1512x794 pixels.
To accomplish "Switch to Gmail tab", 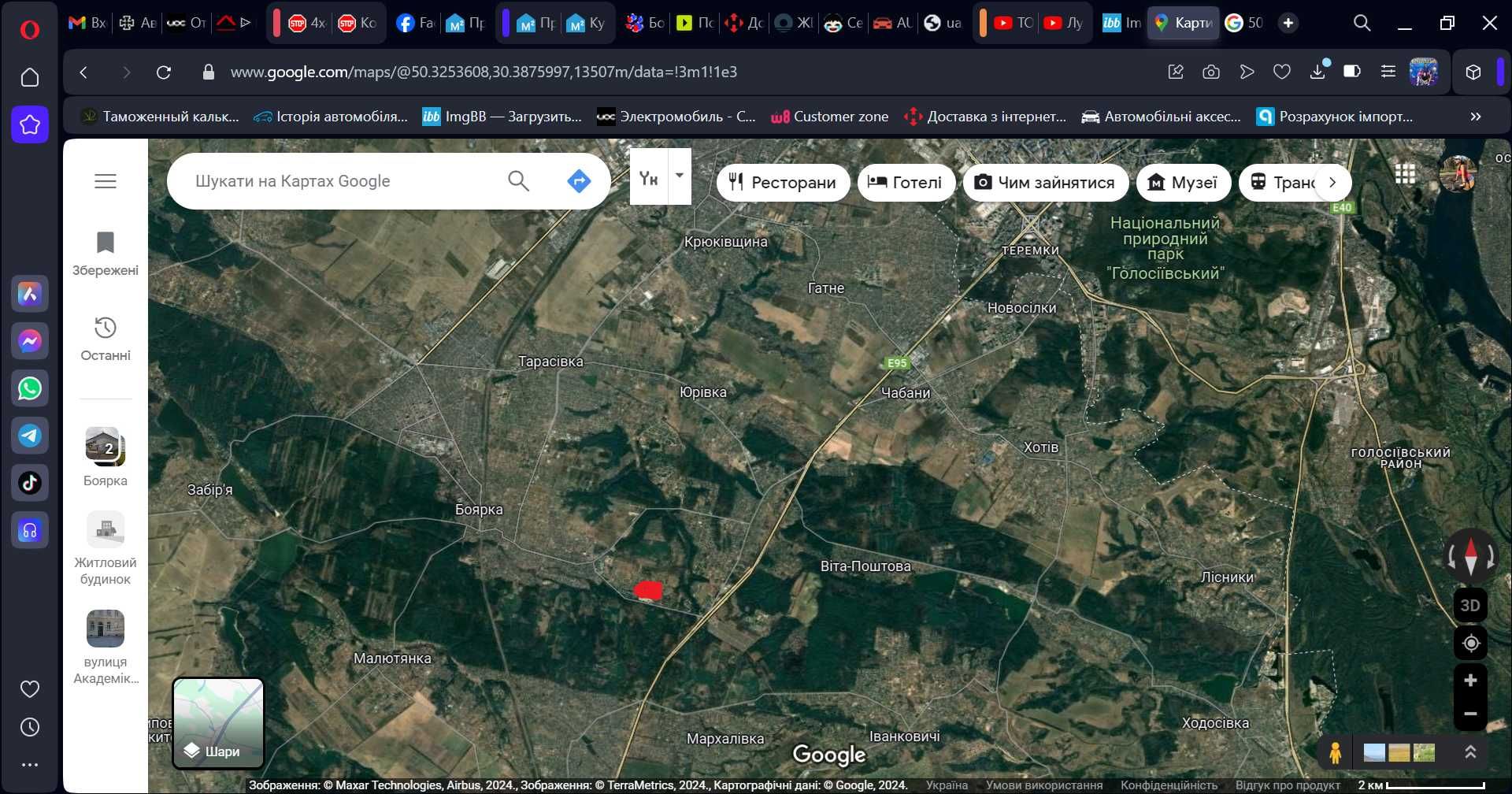I will 87,24.
